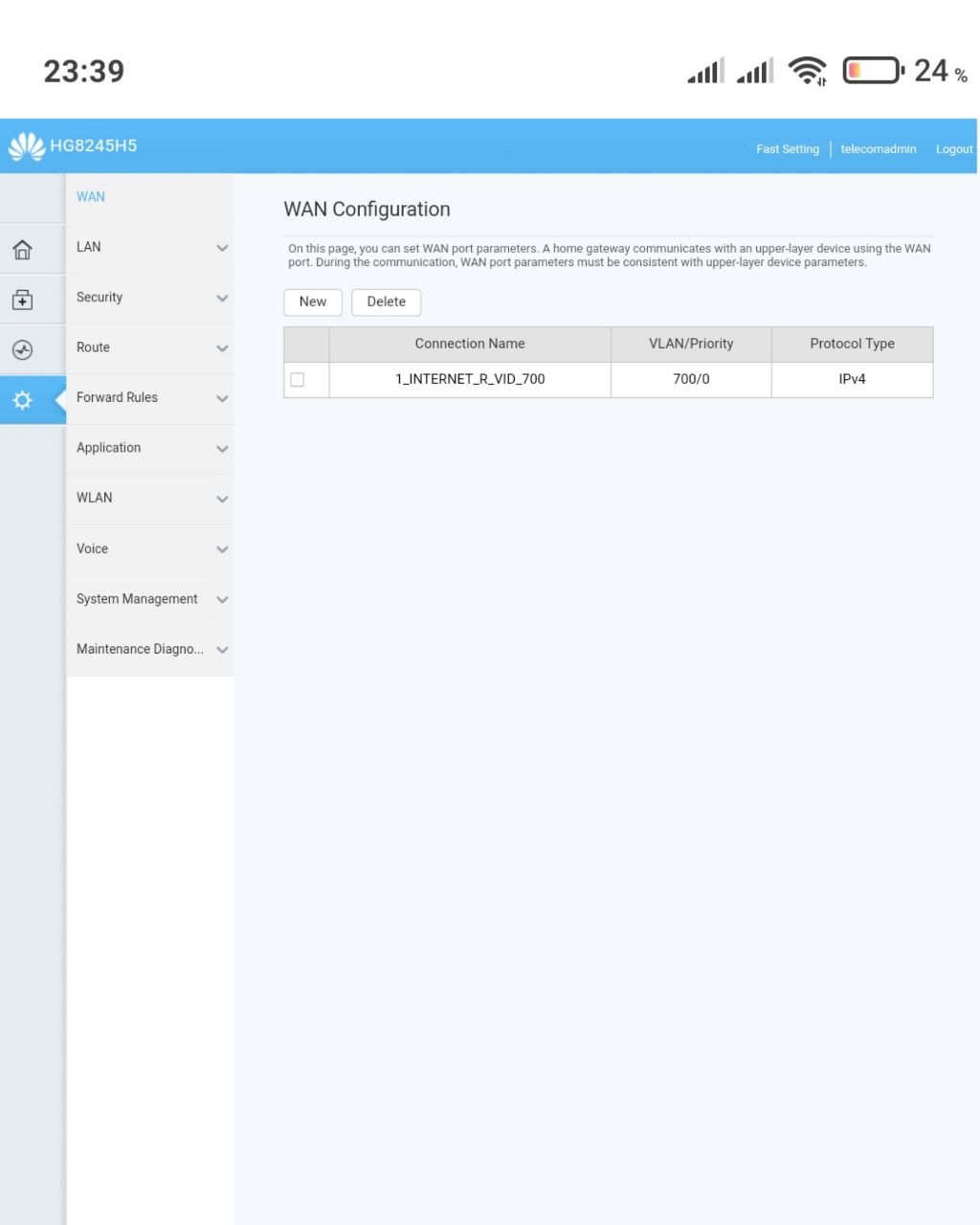The height and width of the screenshot is (1225, 980).
Task: Open the System Management menu item
Action: [x=149, y=599]
